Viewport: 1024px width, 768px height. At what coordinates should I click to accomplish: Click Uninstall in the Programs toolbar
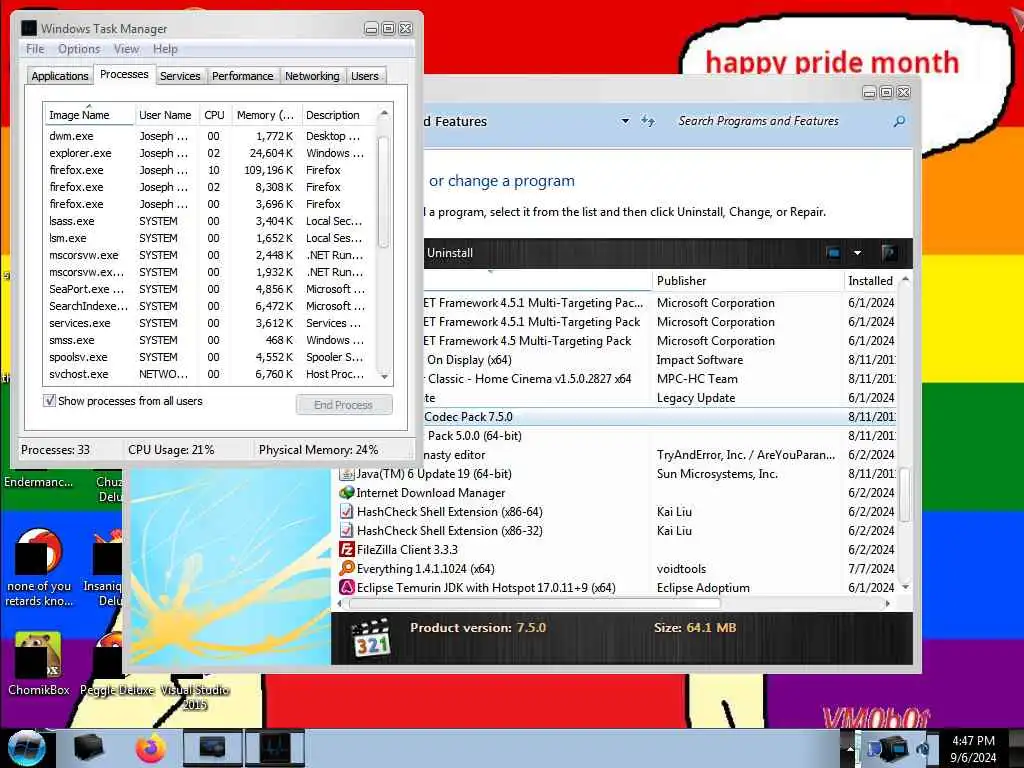click(450, 253)
